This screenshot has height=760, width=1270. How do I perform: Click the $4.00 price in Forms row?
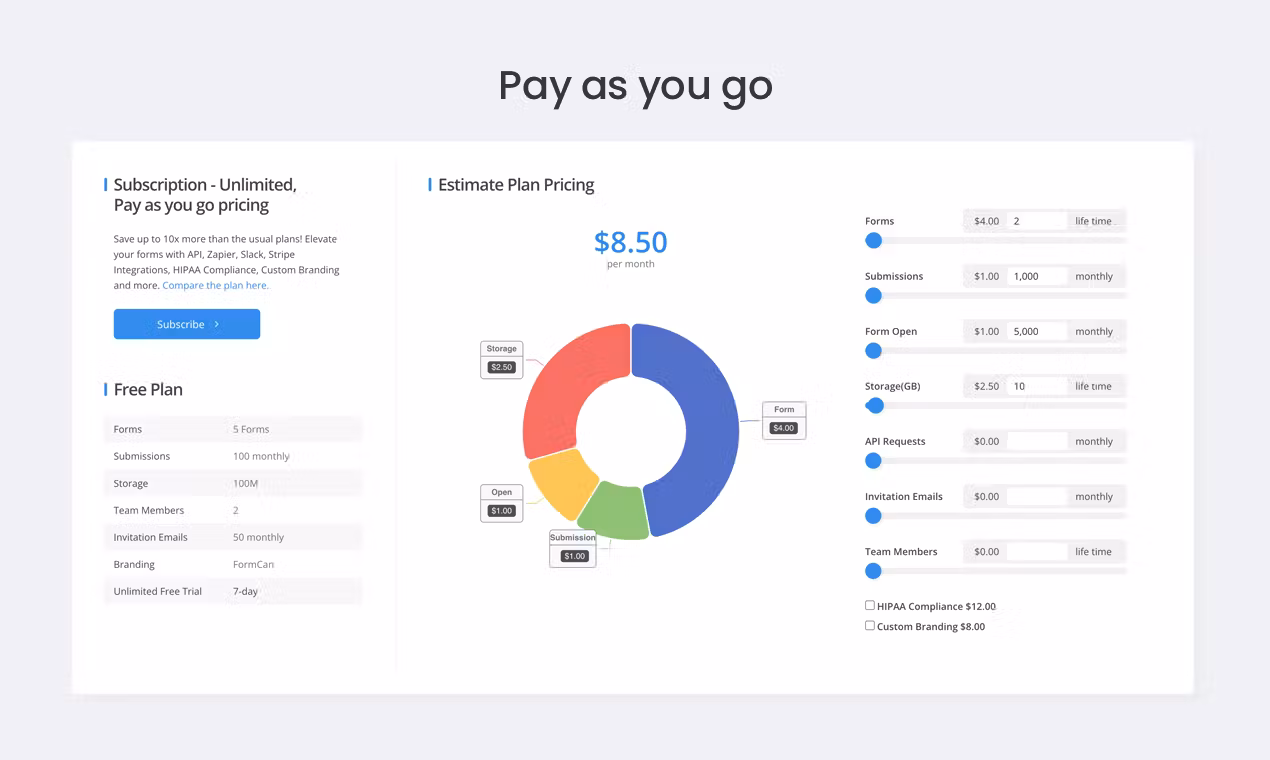pos(986,221)
